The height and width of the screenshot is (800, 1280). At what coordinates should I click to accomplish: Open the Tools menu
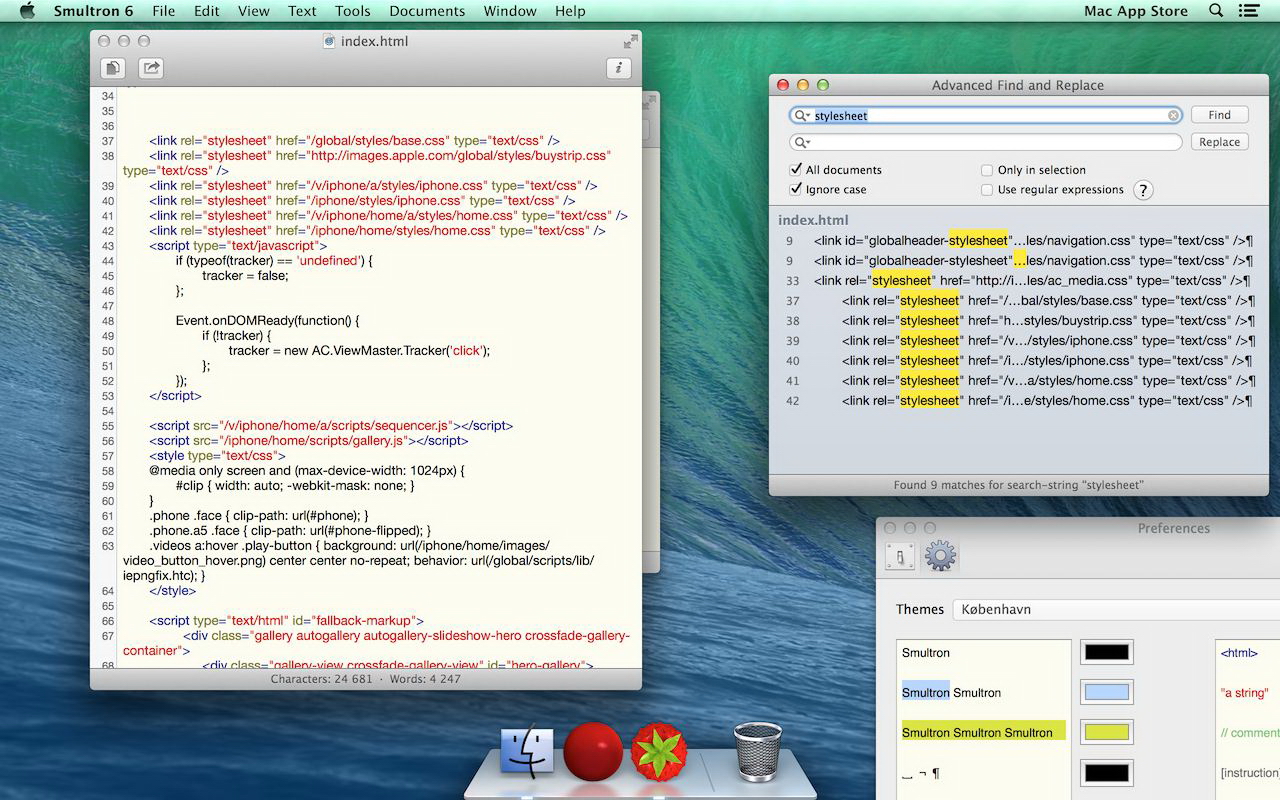click(352, 11)
